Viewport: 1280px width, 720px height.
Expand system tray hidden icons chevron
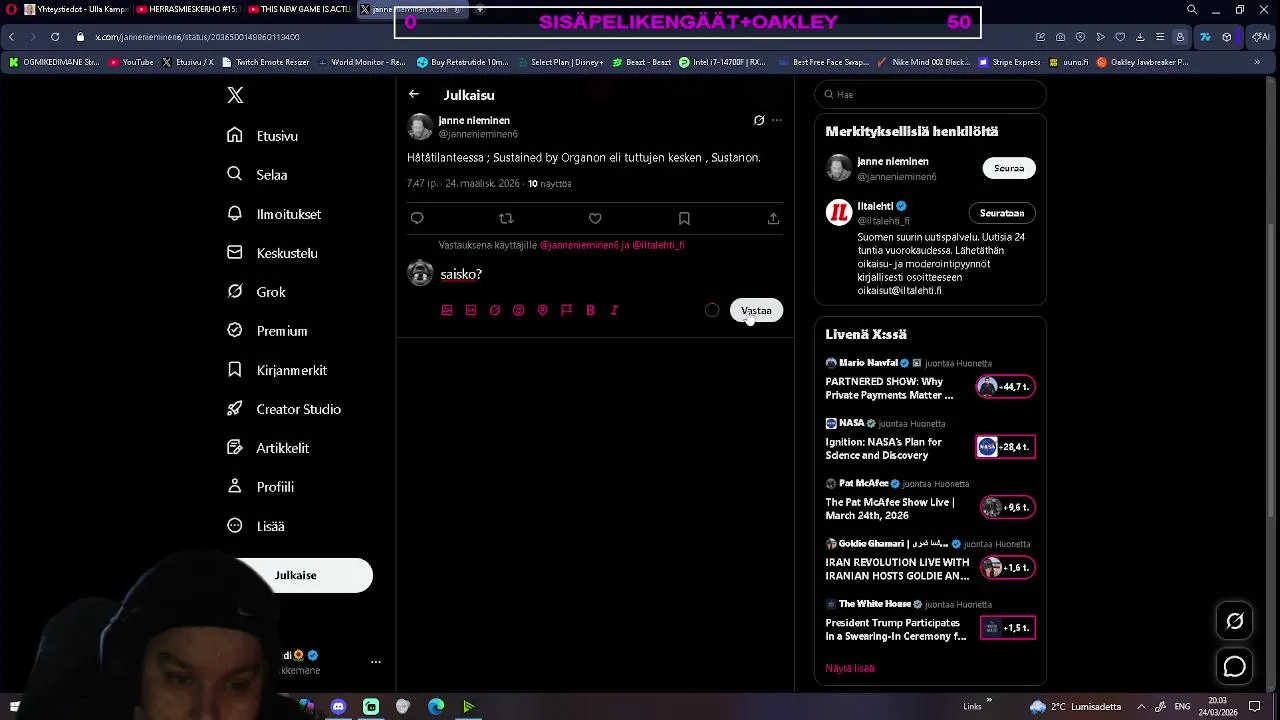coord(1139,707)
